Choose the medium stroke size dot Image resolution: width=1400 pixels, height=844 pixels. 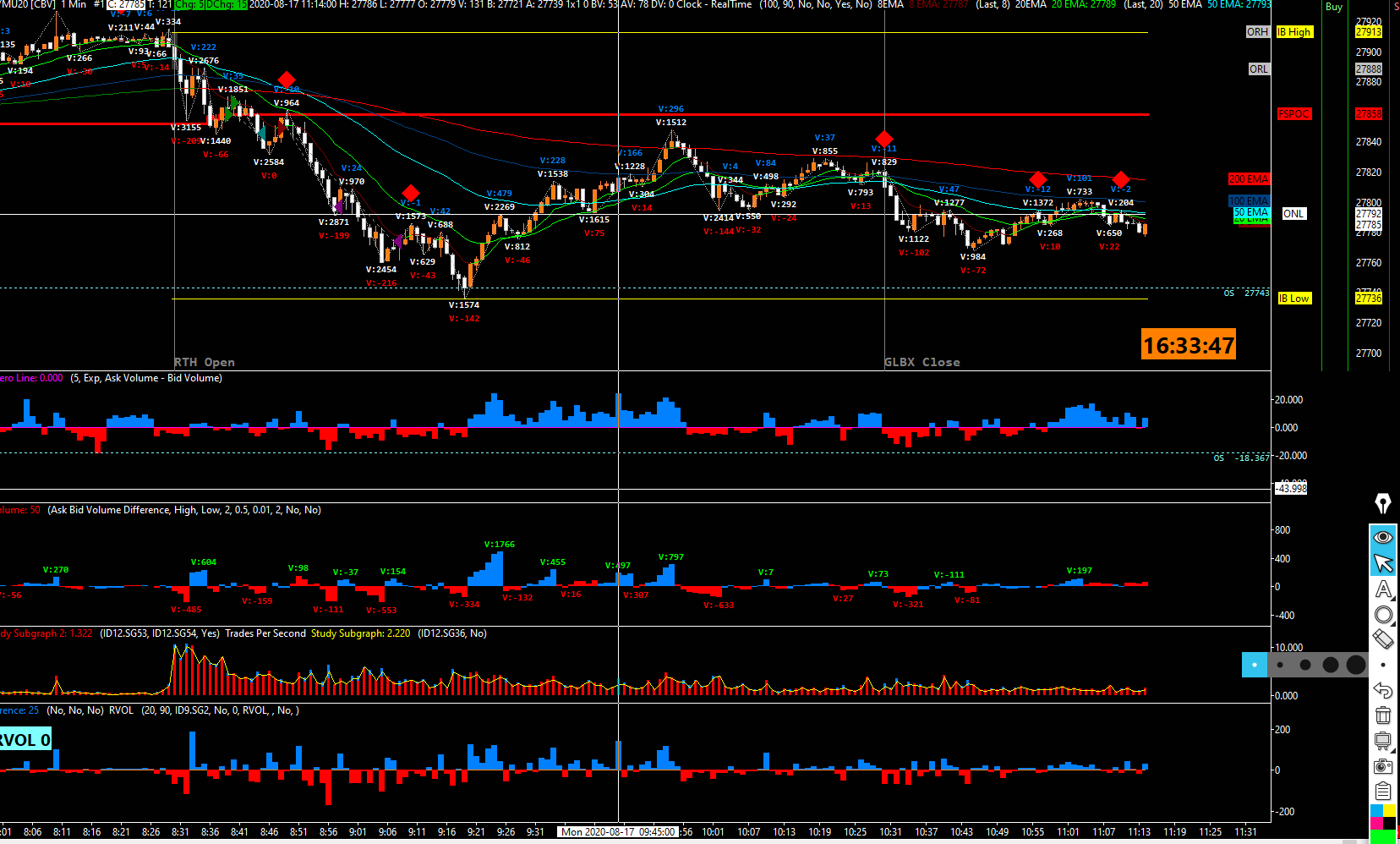point(1305,665)
